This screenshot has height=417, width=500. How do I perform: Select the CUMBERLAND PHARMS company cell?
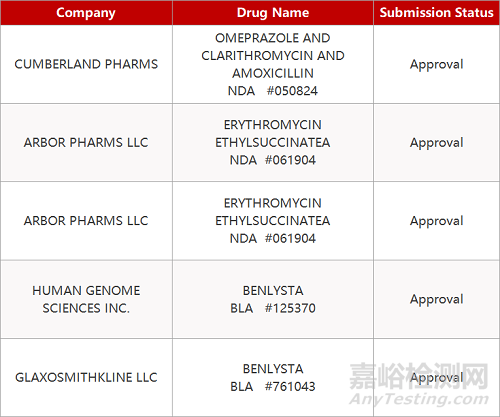(x=86, y=64)
